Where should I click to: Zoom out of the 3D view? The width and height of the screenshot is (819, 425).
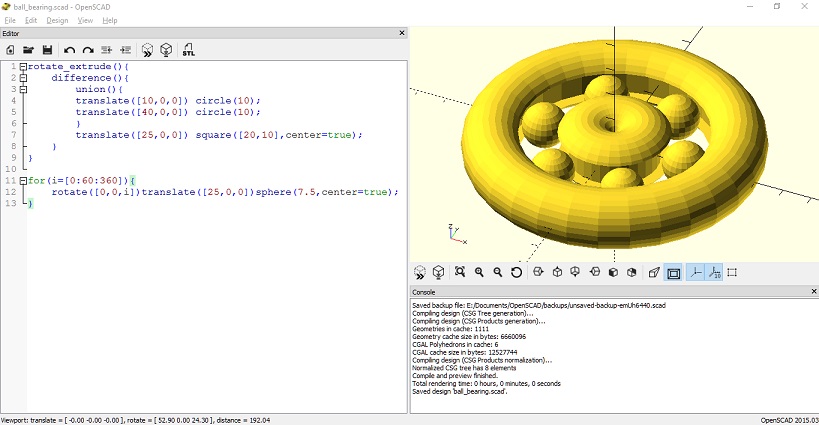[498, 272]
